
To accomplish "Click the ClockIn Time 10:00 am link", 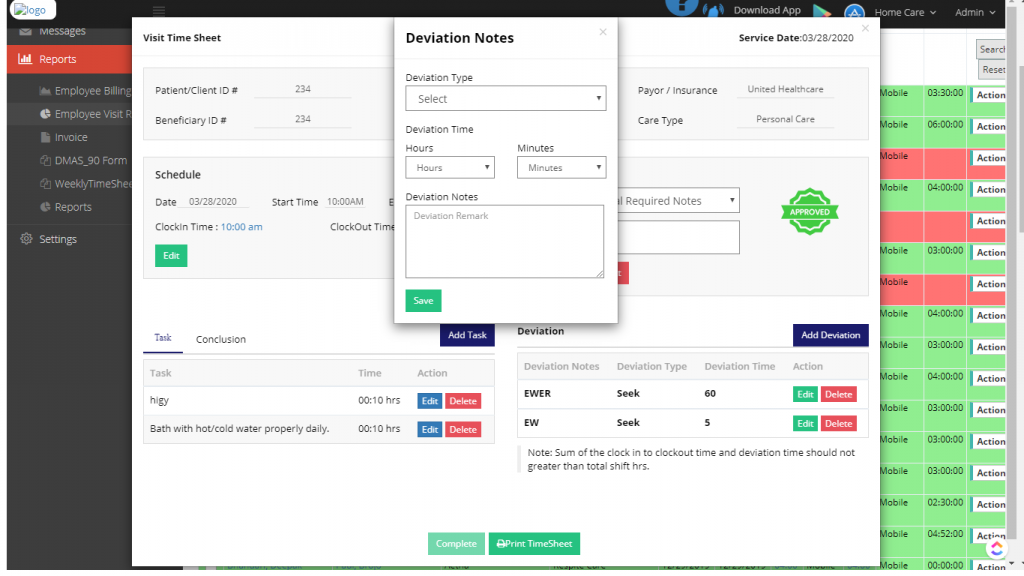I will pos(242,227).
